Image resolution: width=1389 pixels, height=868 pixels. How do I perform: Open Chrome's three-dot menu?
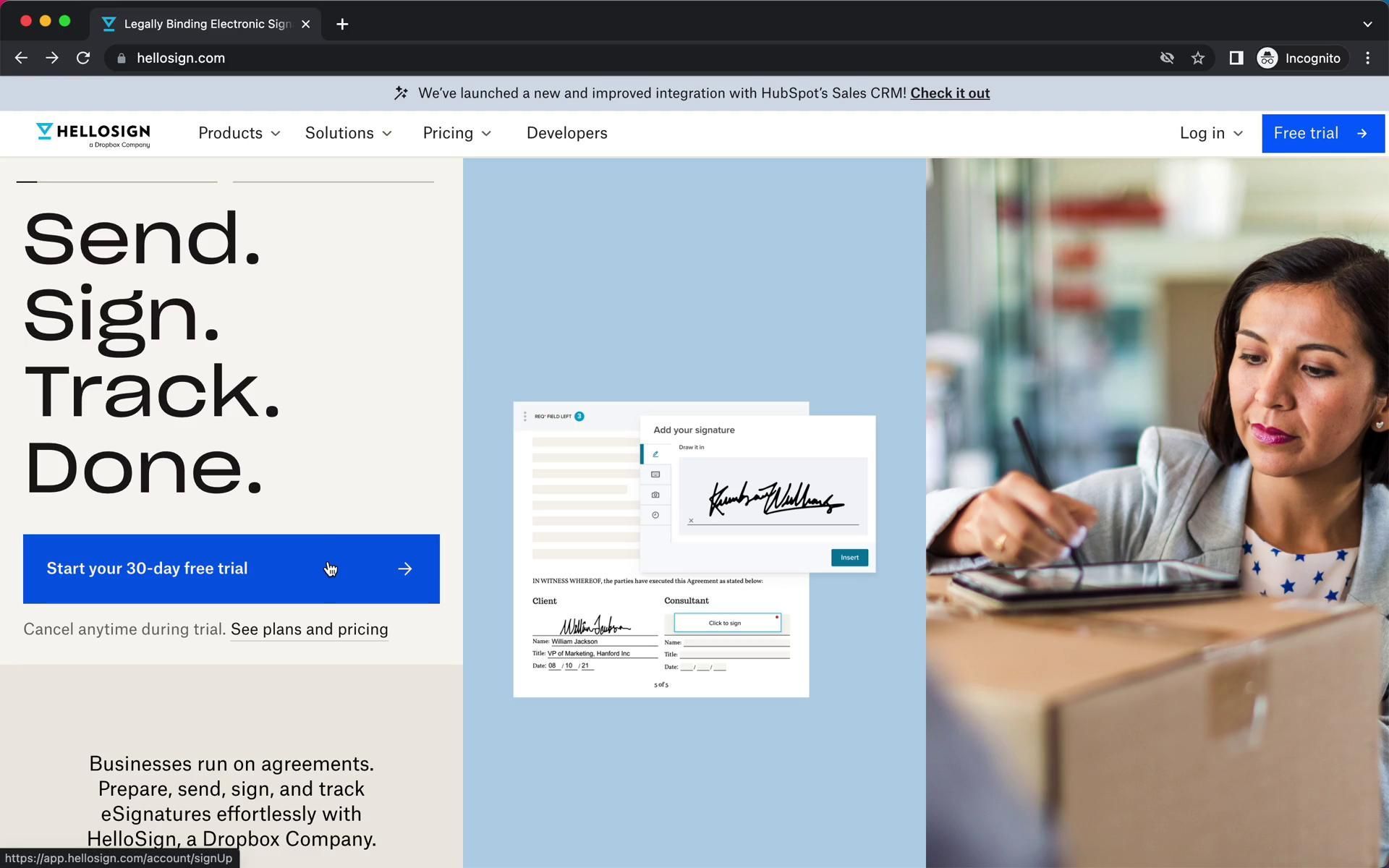tap(1367, 58)
